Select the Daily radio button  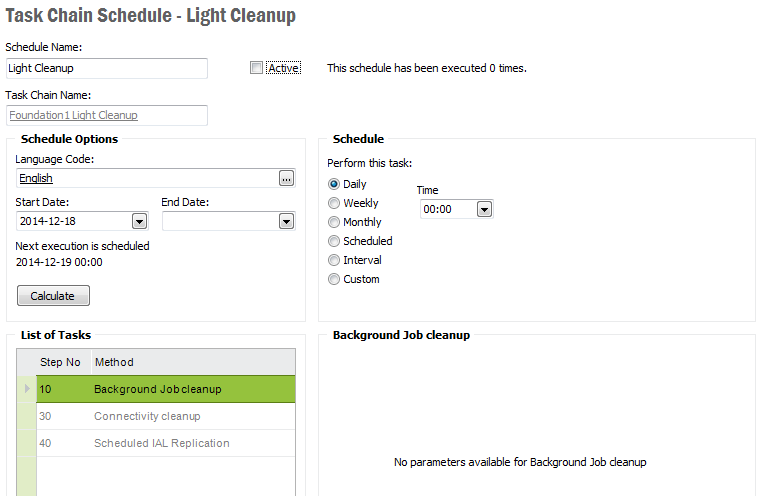pyautogui.click(x=334, y=184)
